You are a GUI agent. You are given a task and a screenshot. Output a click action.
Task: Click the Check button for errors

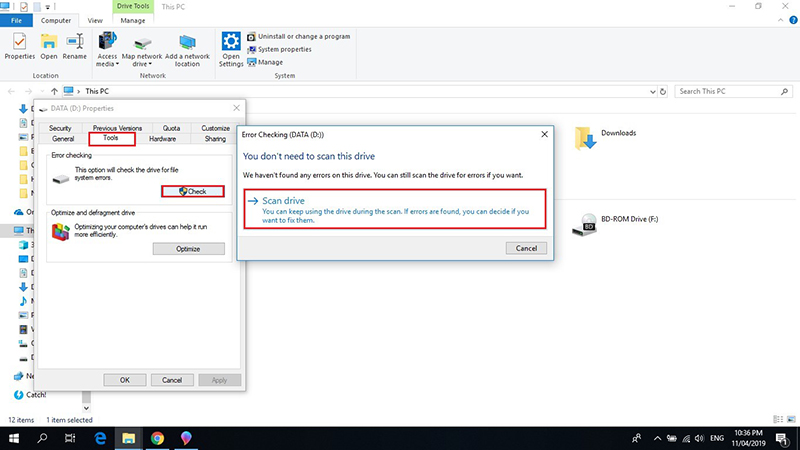coord(193,191)
